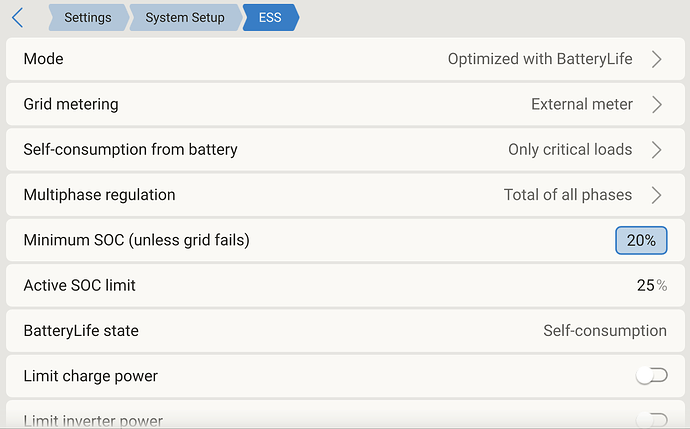Select the Self-consumption from battery label
Viewport: 690px width, 429px height.
pos(130,150)
